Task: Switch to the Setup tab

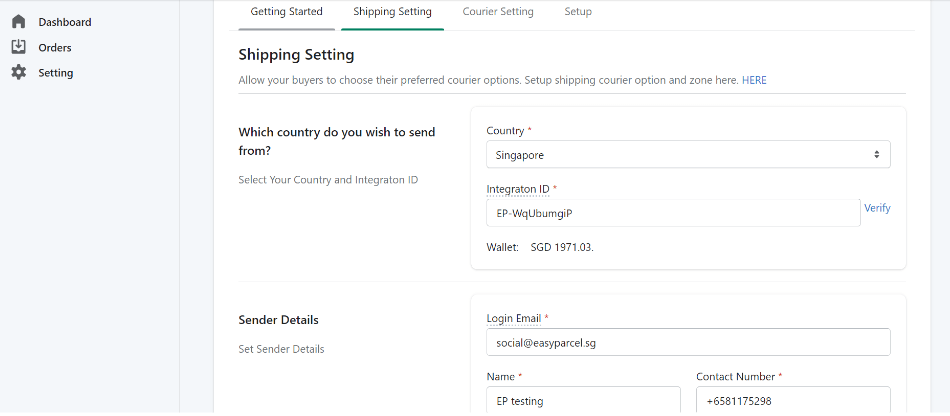Action: (578, 12)
